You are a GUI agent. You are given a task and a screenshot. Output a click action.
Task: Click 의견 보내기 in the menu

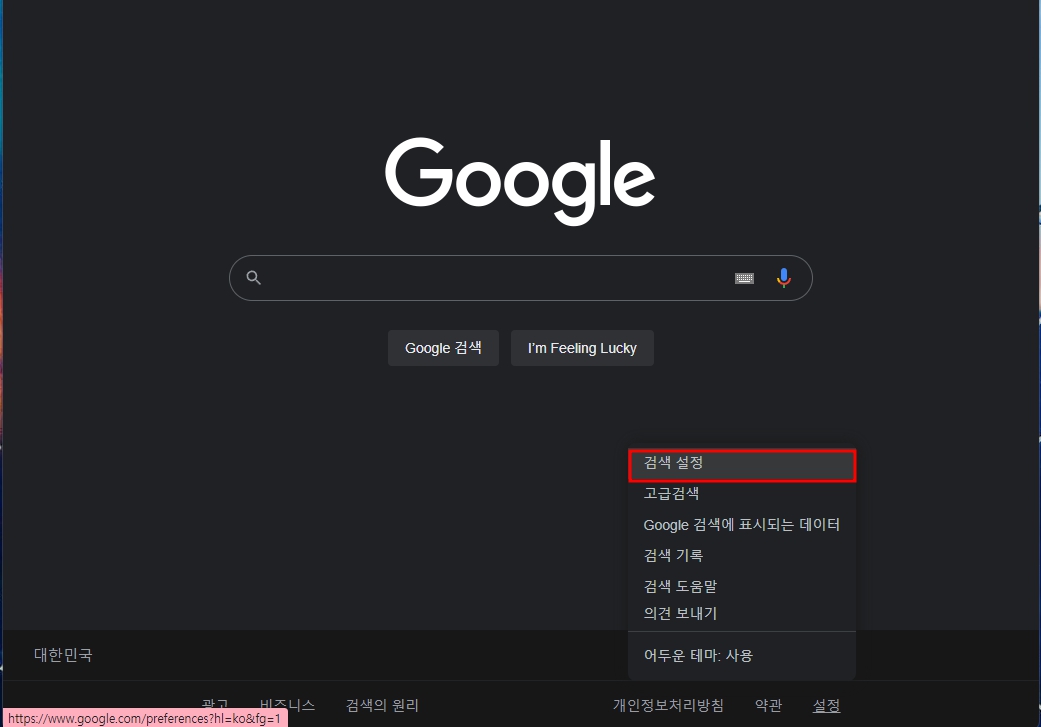point(680,613)
